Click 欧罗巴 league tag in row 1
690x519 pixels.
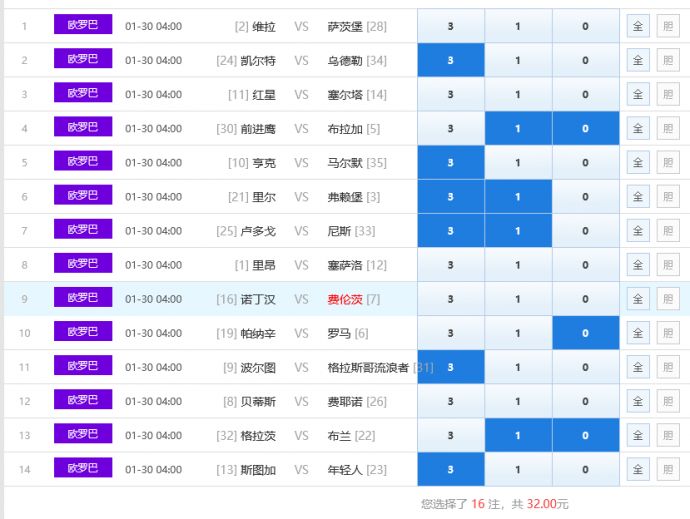pos(83,25)
